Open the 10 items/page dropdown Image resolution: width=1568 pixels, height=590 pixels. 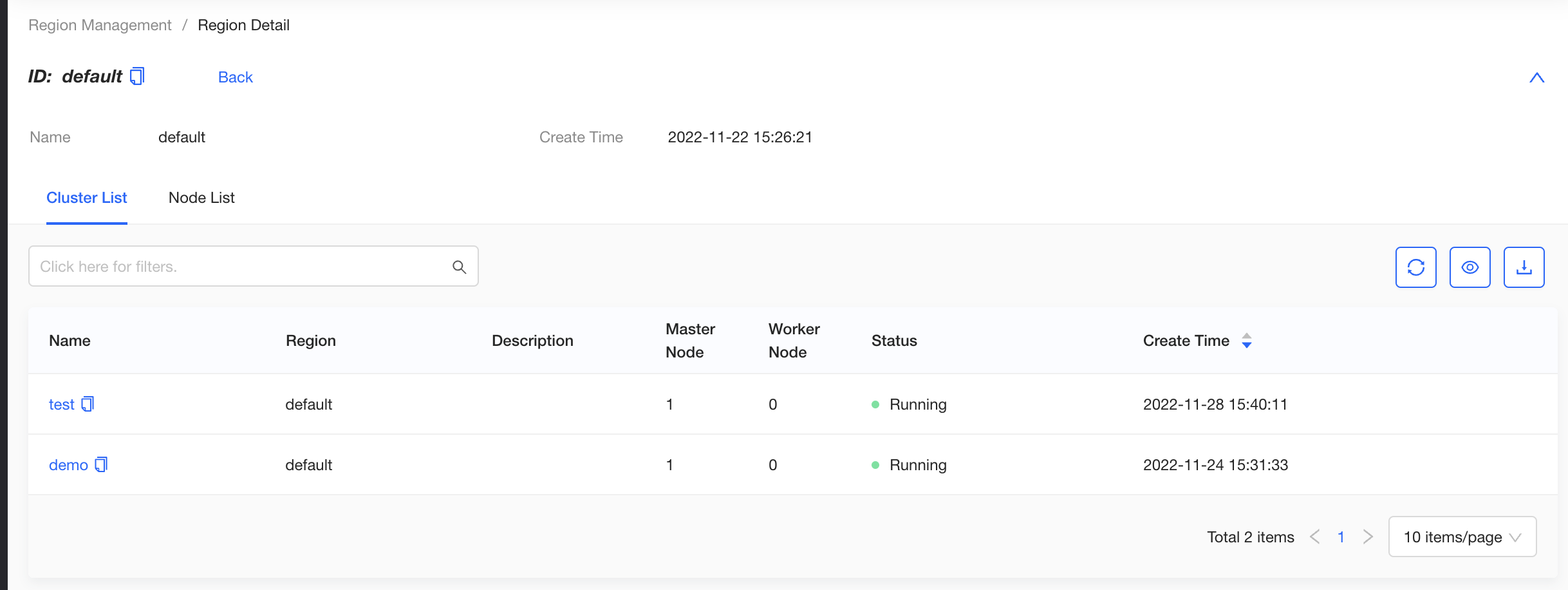[x=1462, y=537]
